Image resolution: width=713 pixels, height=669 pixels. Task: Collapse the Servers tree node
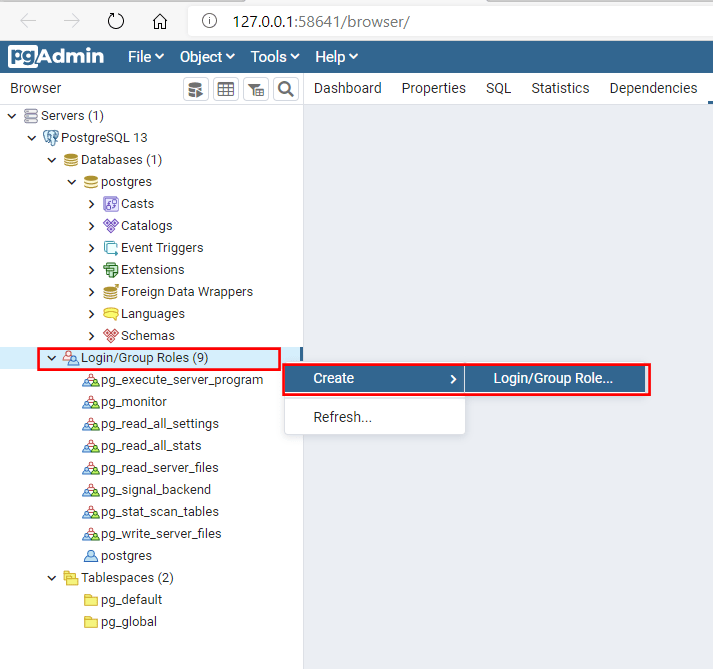point(12,116)
